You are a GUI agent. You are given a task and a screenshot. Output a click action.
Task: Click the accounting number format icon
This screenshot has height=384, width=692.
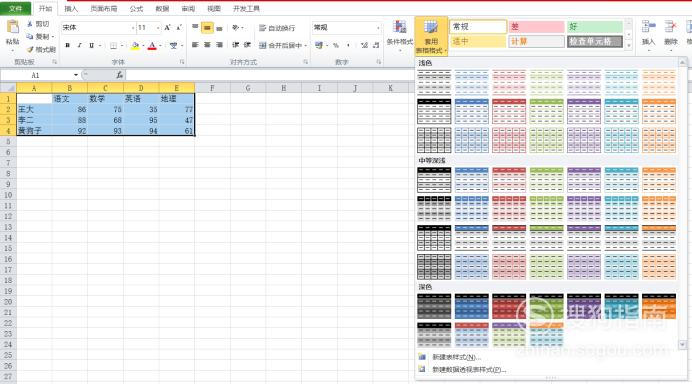point(318,45)
